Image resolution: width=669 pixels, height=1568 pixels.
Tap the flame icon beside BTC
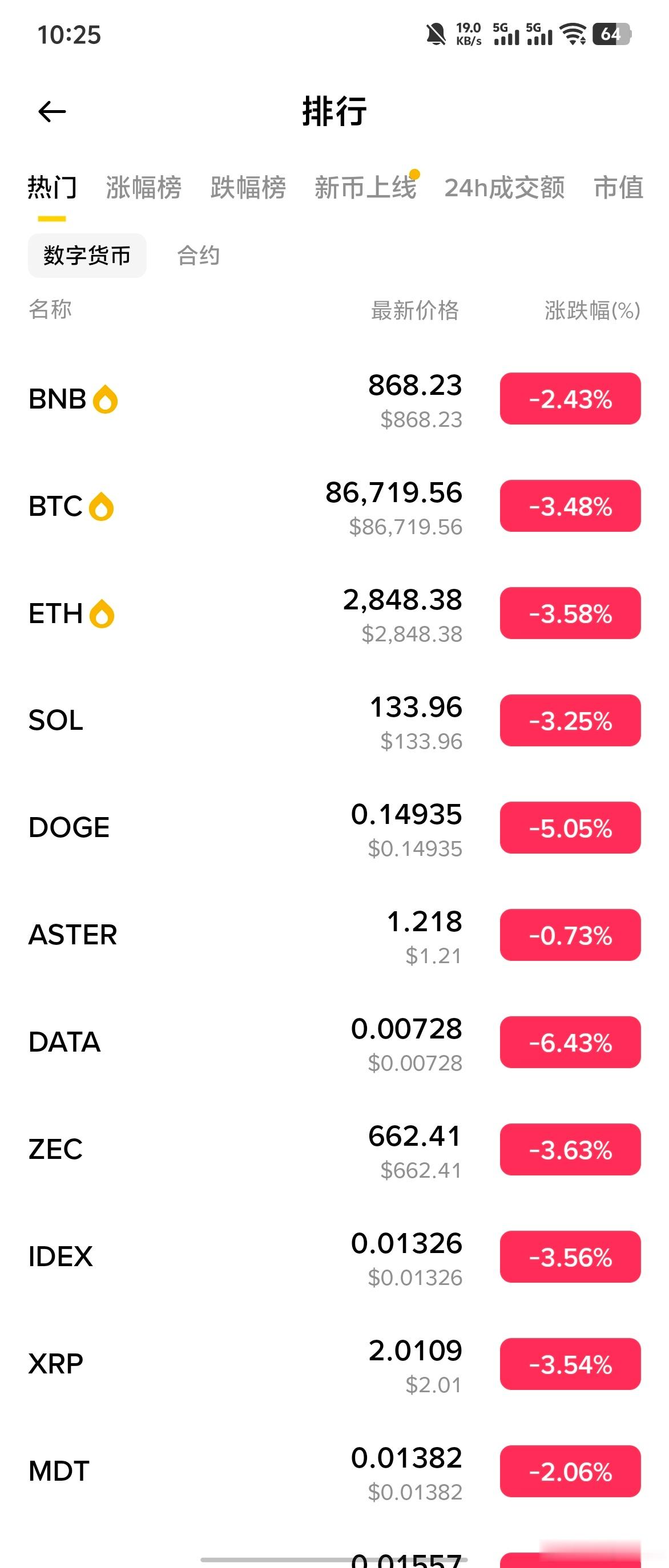(101, 507)
